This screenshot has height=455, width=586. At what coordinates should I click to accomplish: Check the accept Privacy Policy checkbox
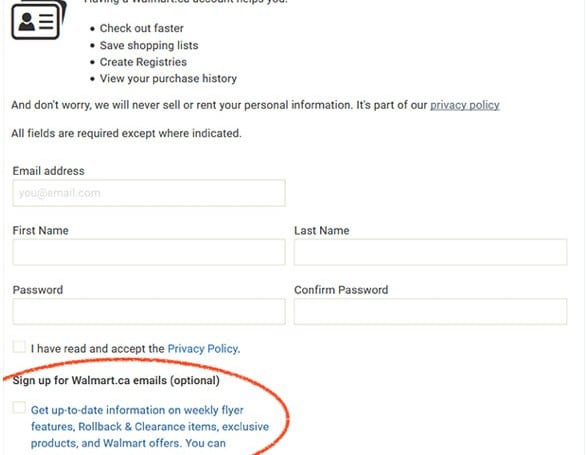click(x=19, y=347)
